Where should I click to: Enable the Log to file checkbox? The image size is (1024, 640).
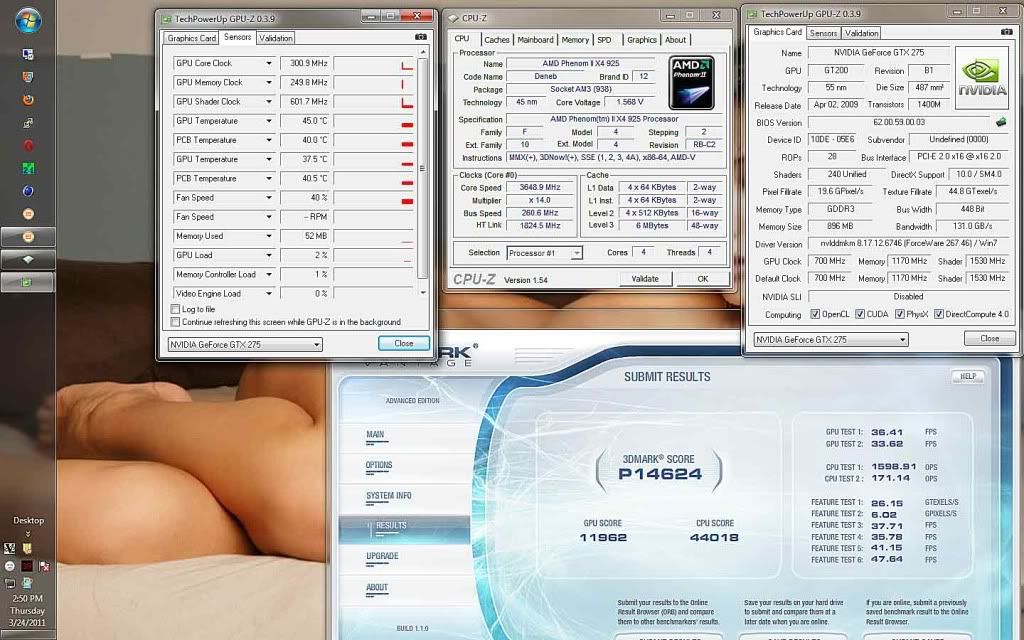[175, 309]
